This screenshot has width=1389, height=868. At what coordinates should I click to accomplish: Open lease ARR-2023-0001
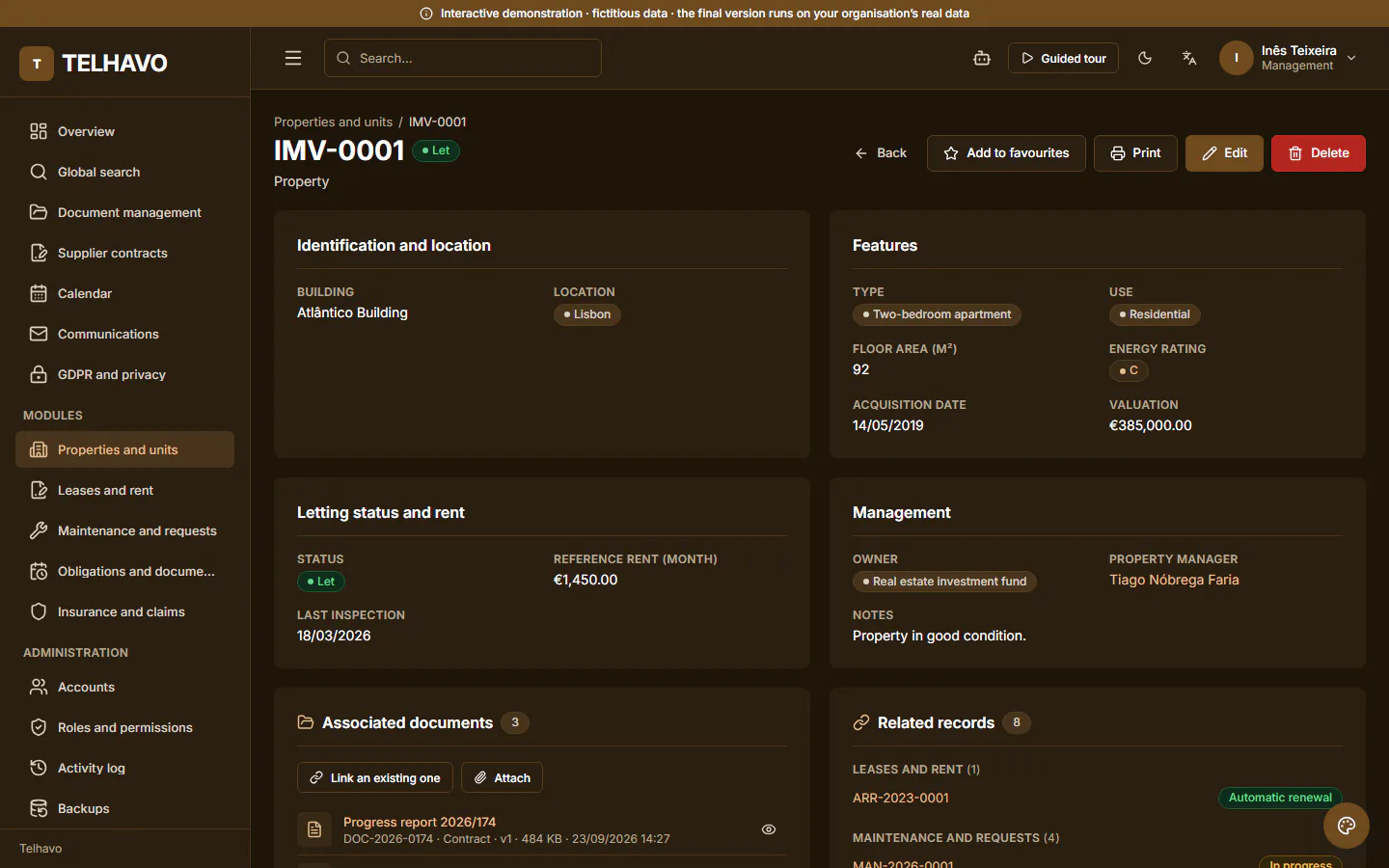click(901, 798)
